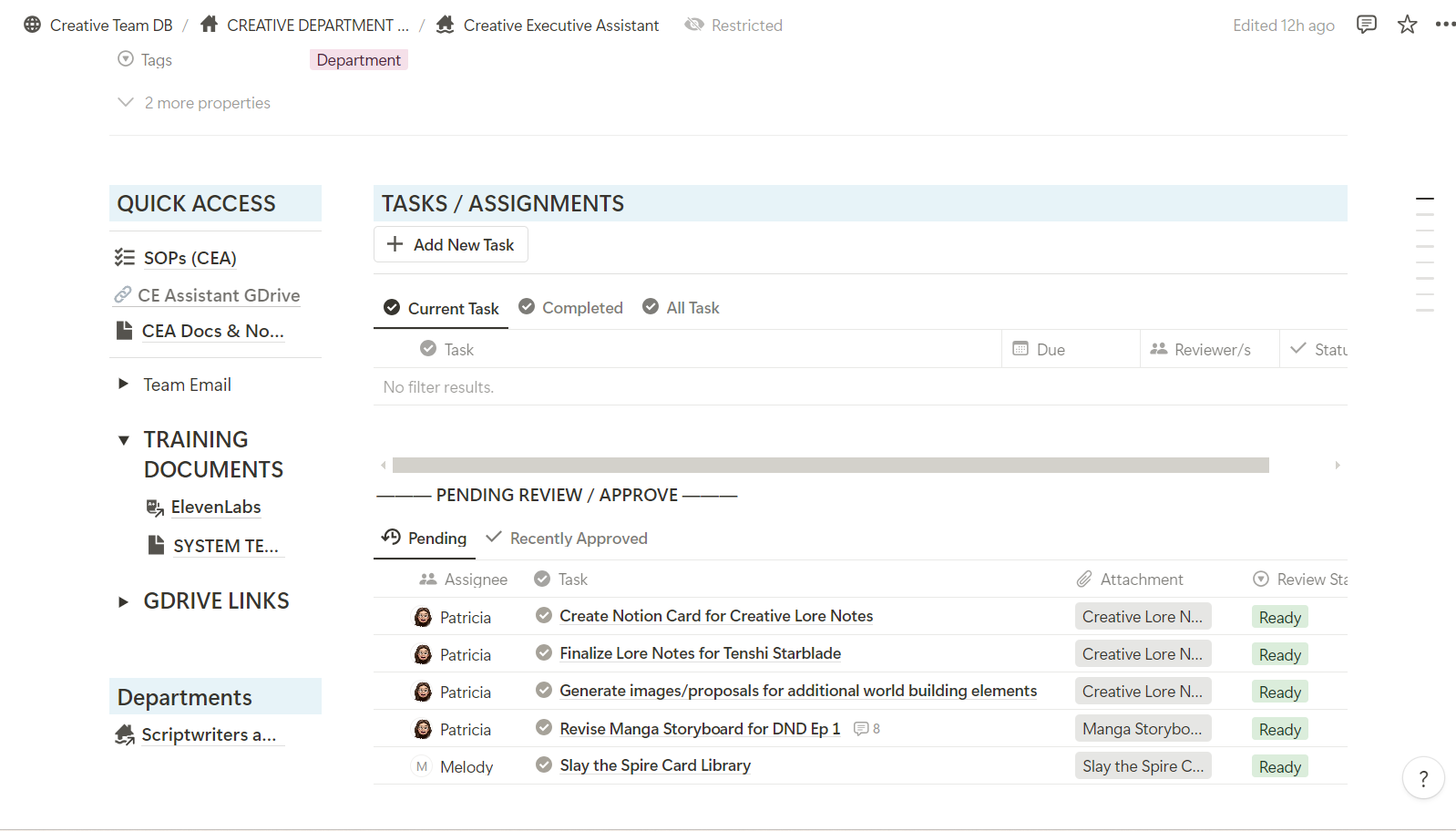Click the Due column header
Screen dimensions: 1456x831
coord(1071,349)
